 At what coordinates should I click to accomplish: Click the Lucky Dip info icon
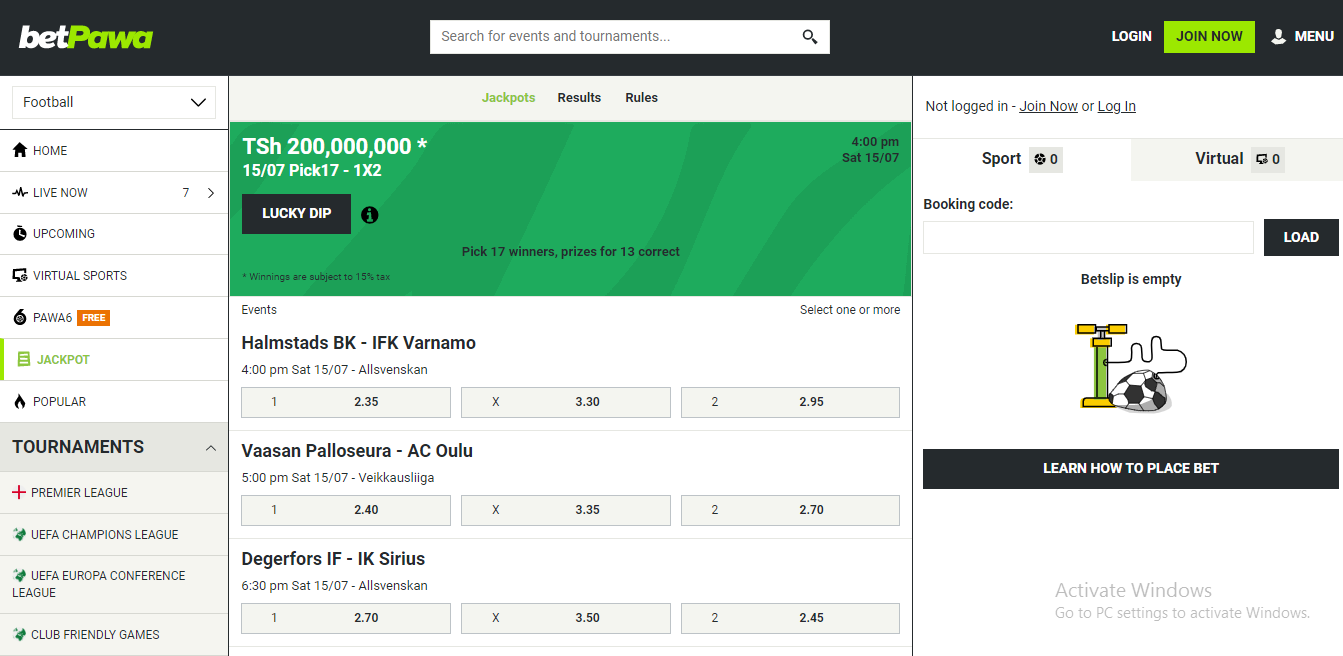pos(370,214)
